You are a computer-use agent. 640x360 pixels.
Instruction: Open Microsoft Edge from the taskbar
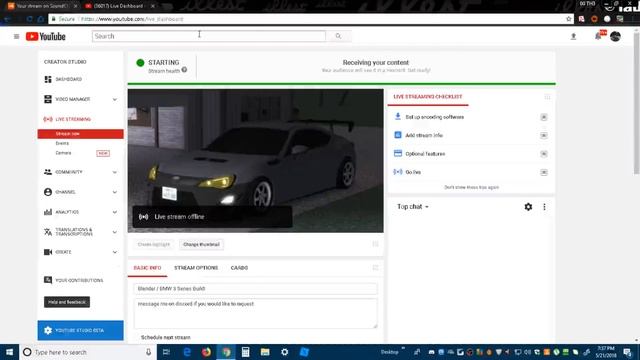click(x=187, y=352)
